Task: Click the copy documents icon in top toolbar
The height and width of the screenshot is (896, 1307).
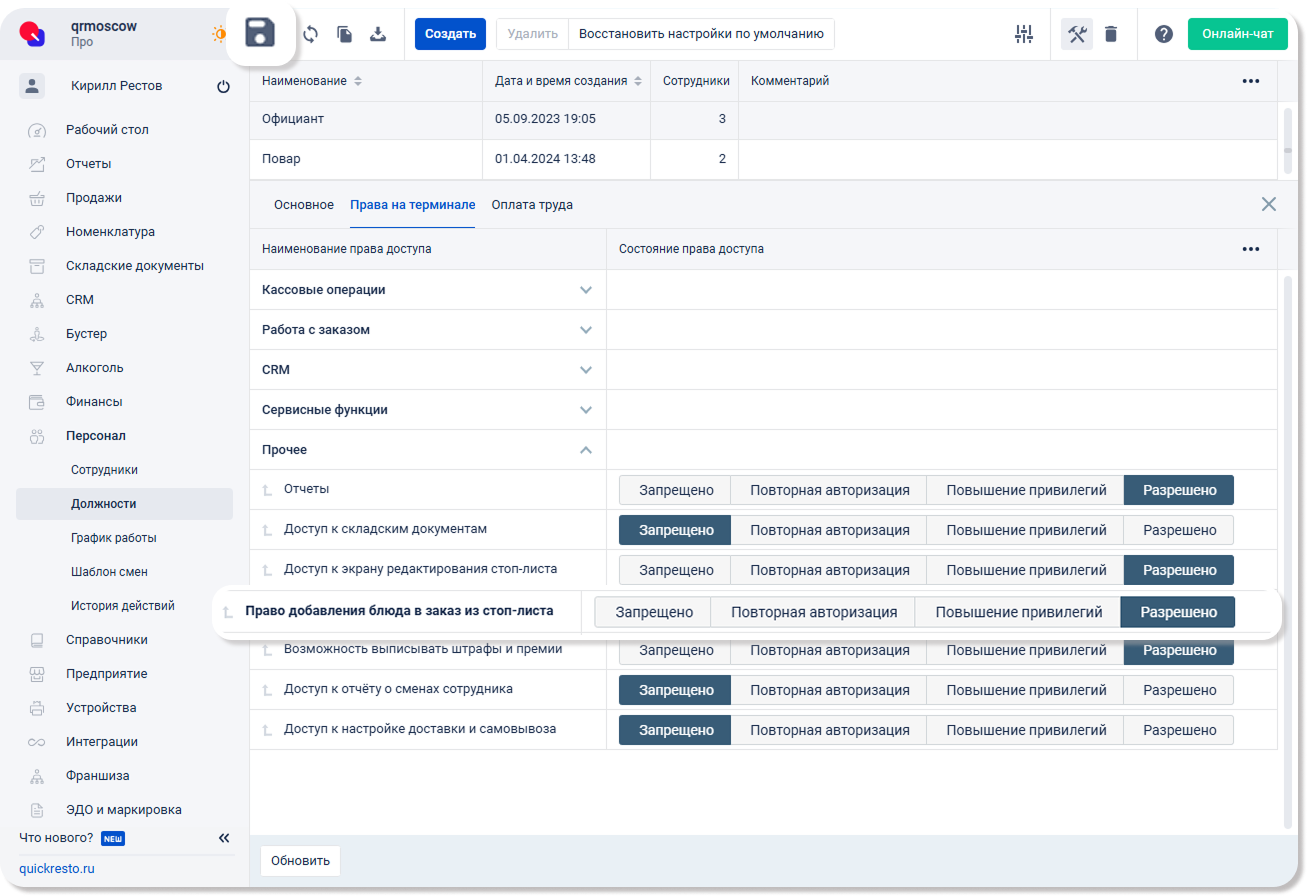Action: point(344,34)
